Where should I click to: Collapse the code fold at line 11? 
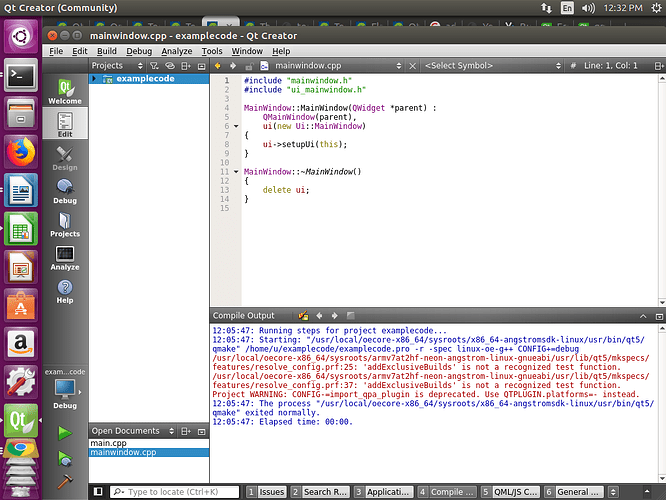tap(236, 172)
